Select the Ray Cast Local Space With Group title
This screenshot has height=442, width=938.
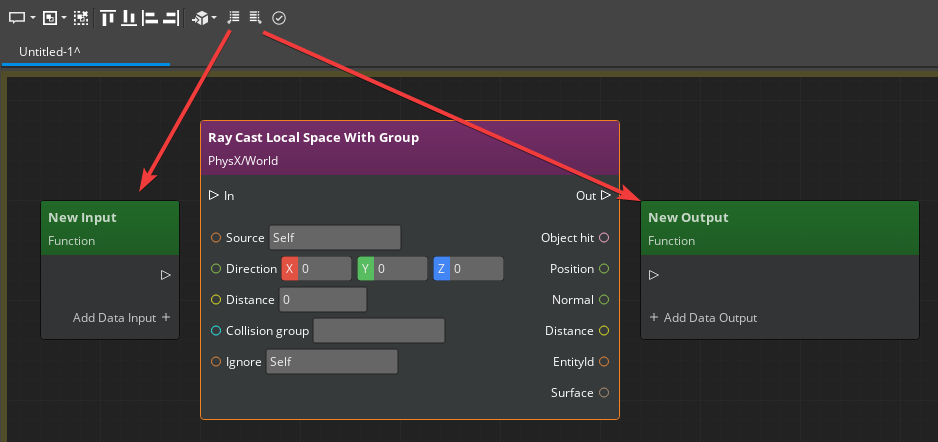313,138
